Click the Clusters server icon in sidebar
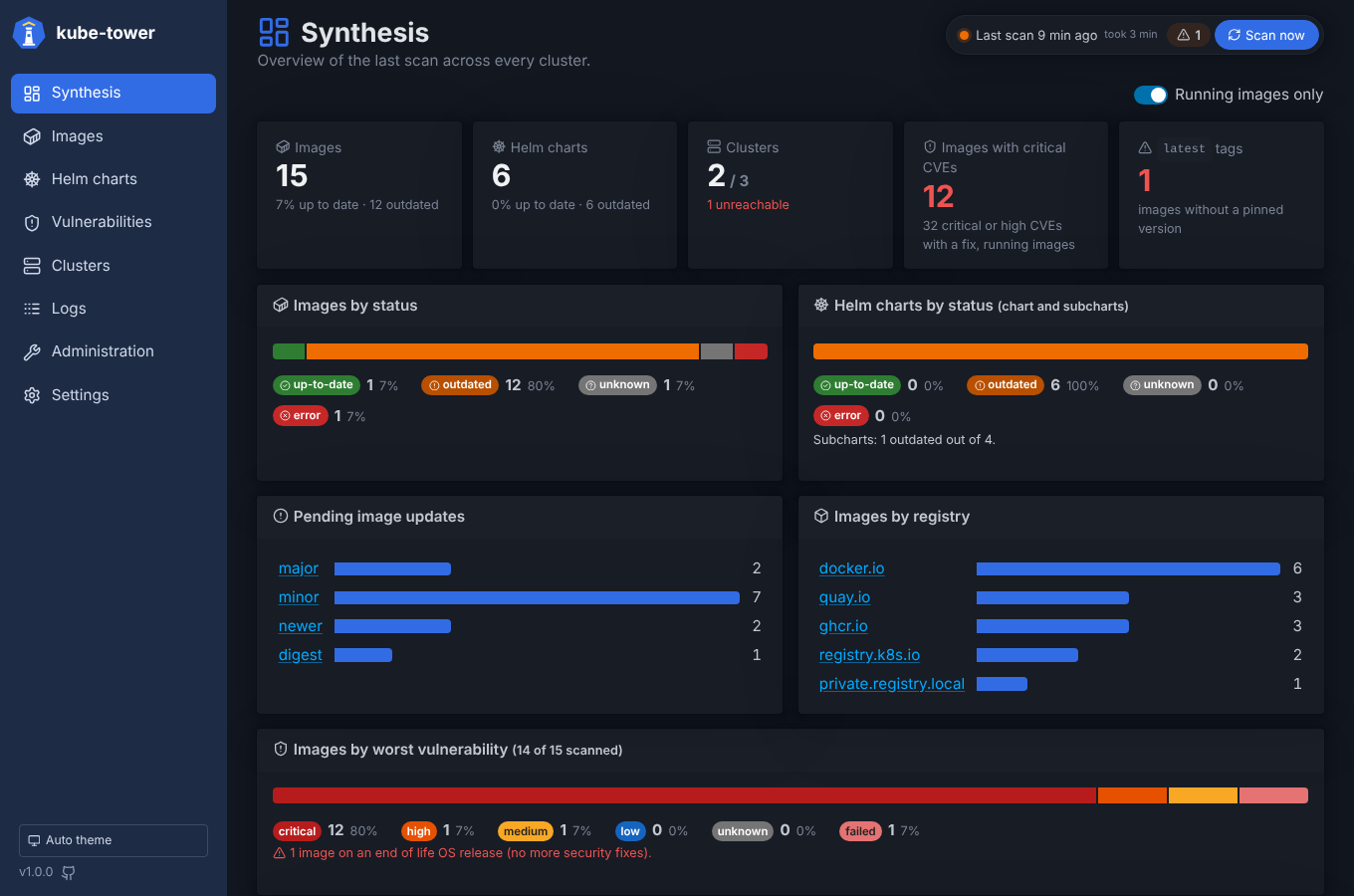This screenshot has height=896, width=1354. [32, 266]
